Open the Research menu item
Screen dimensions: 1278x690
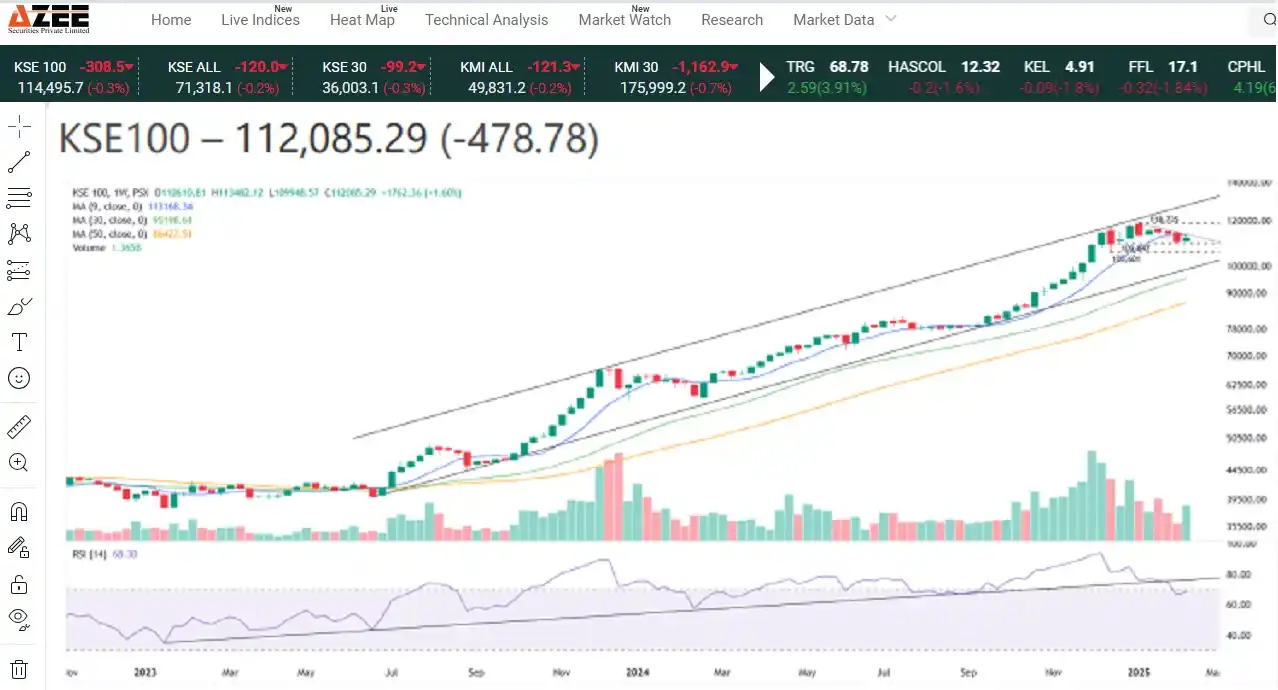(732, 20)
